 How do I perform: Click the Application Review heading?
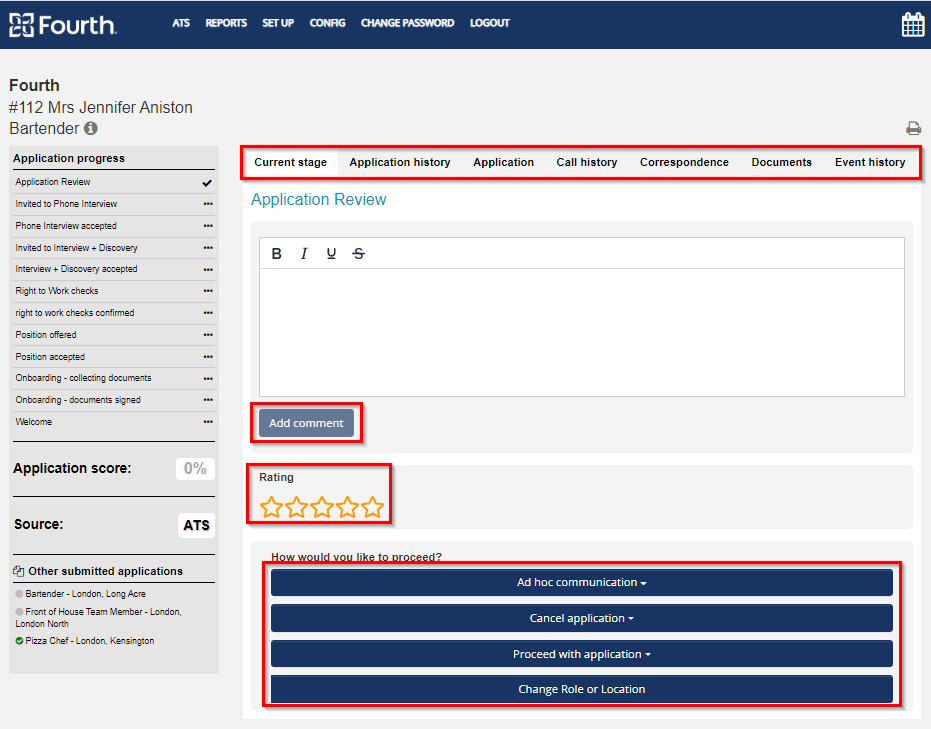click(319, 199)
